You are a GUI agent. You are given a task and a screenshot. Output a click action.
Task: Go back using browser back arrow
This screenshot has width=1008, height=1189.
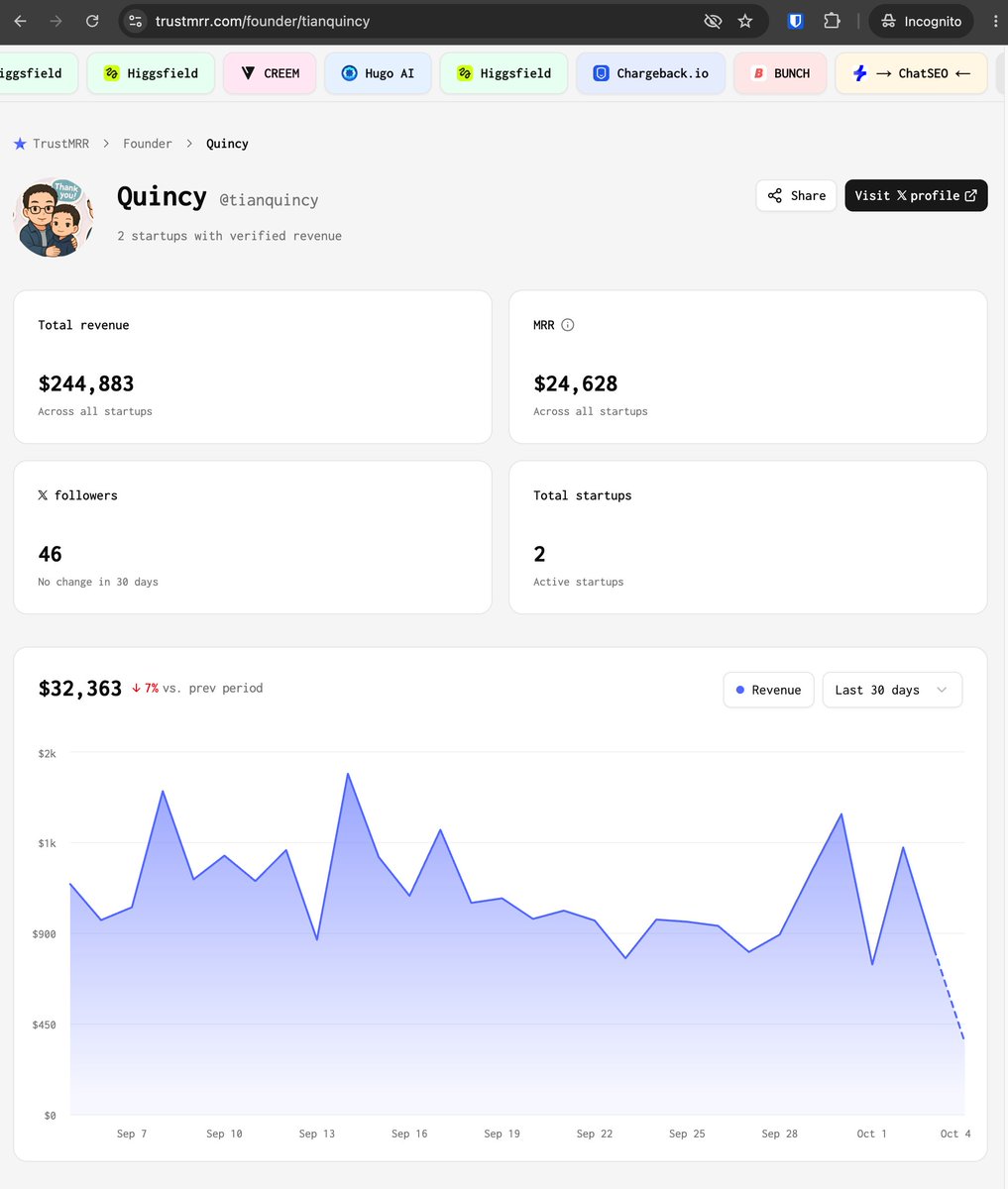[x=20, y=21]
